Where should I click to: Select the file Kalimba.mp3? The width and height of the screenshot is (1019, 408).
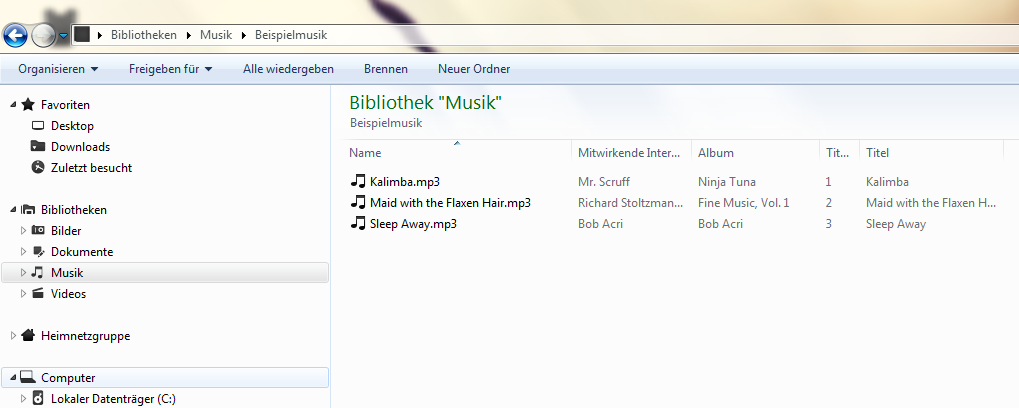tap(405, 181)
